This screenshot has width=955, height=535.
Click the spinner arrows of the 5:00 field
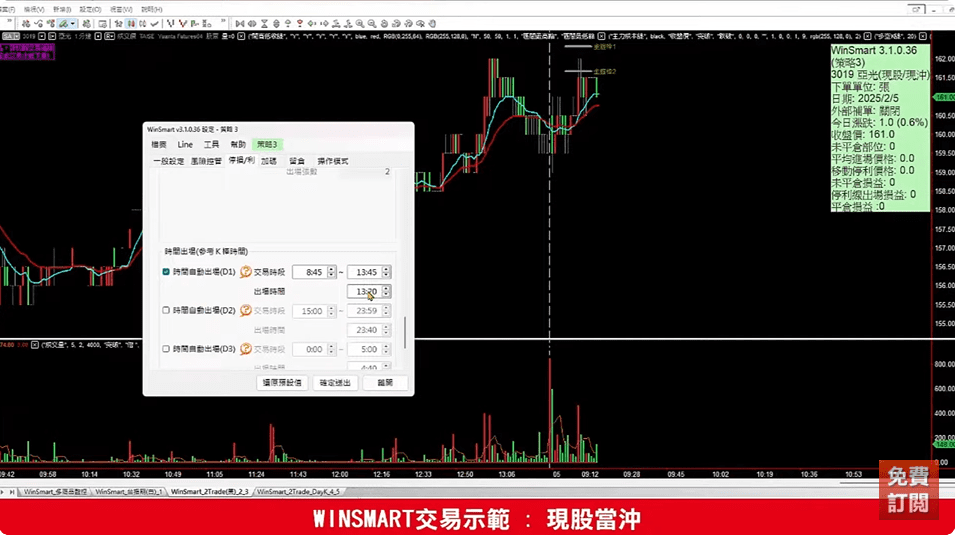386,349
